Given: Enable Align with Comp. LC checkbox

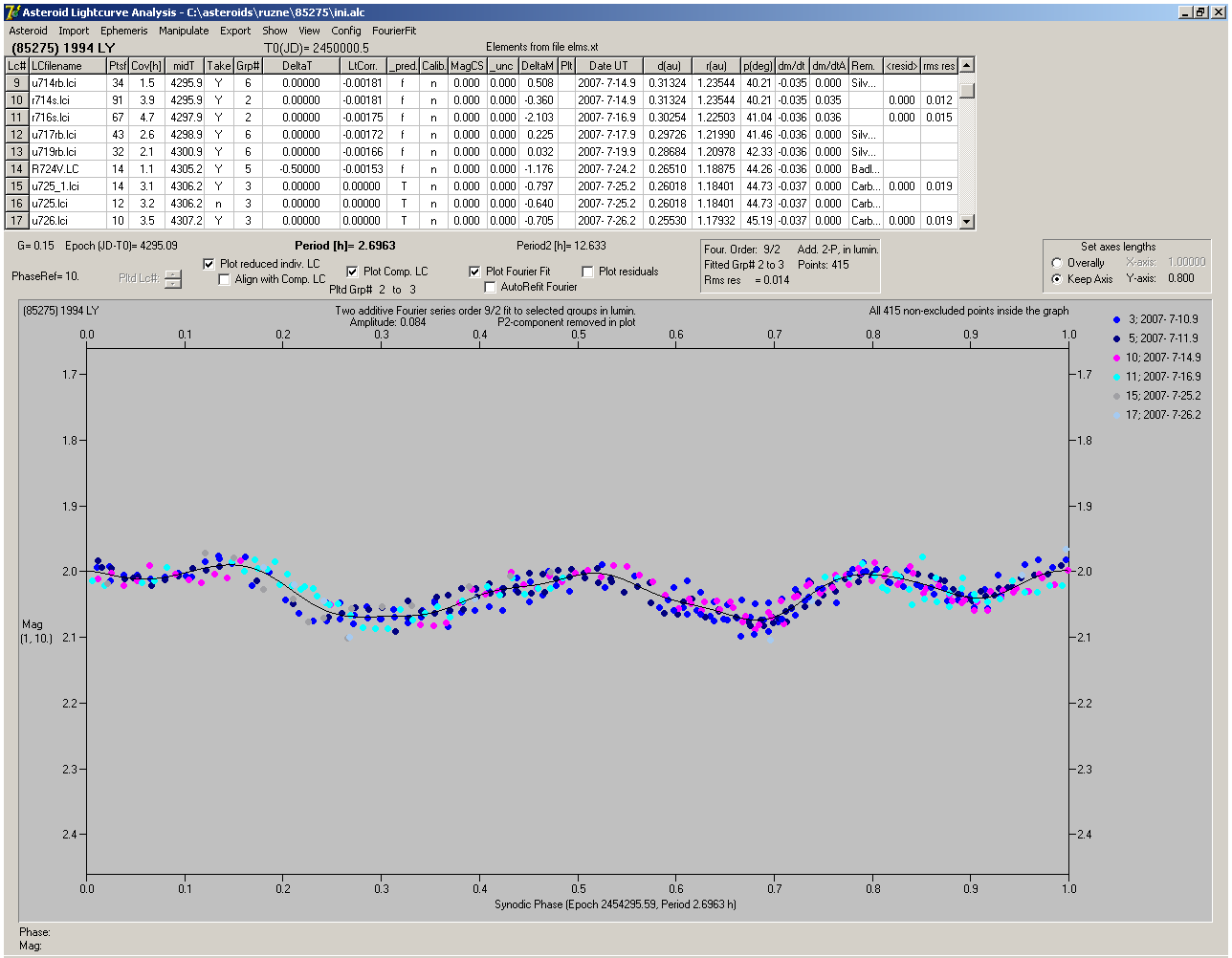Looking at the screenshot, I should [225, 279].
